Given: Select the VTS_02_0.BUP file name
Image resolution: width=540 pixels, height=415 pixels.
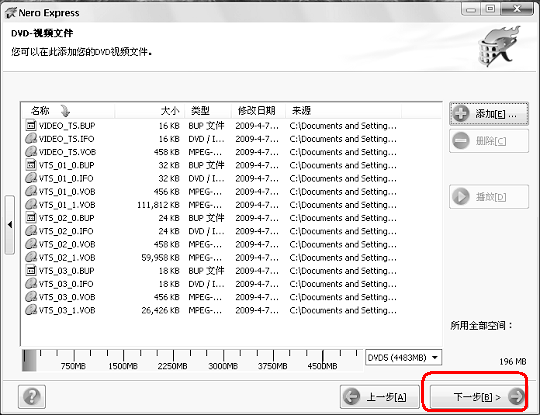Looking at the screenshot, I should (66, 218).
